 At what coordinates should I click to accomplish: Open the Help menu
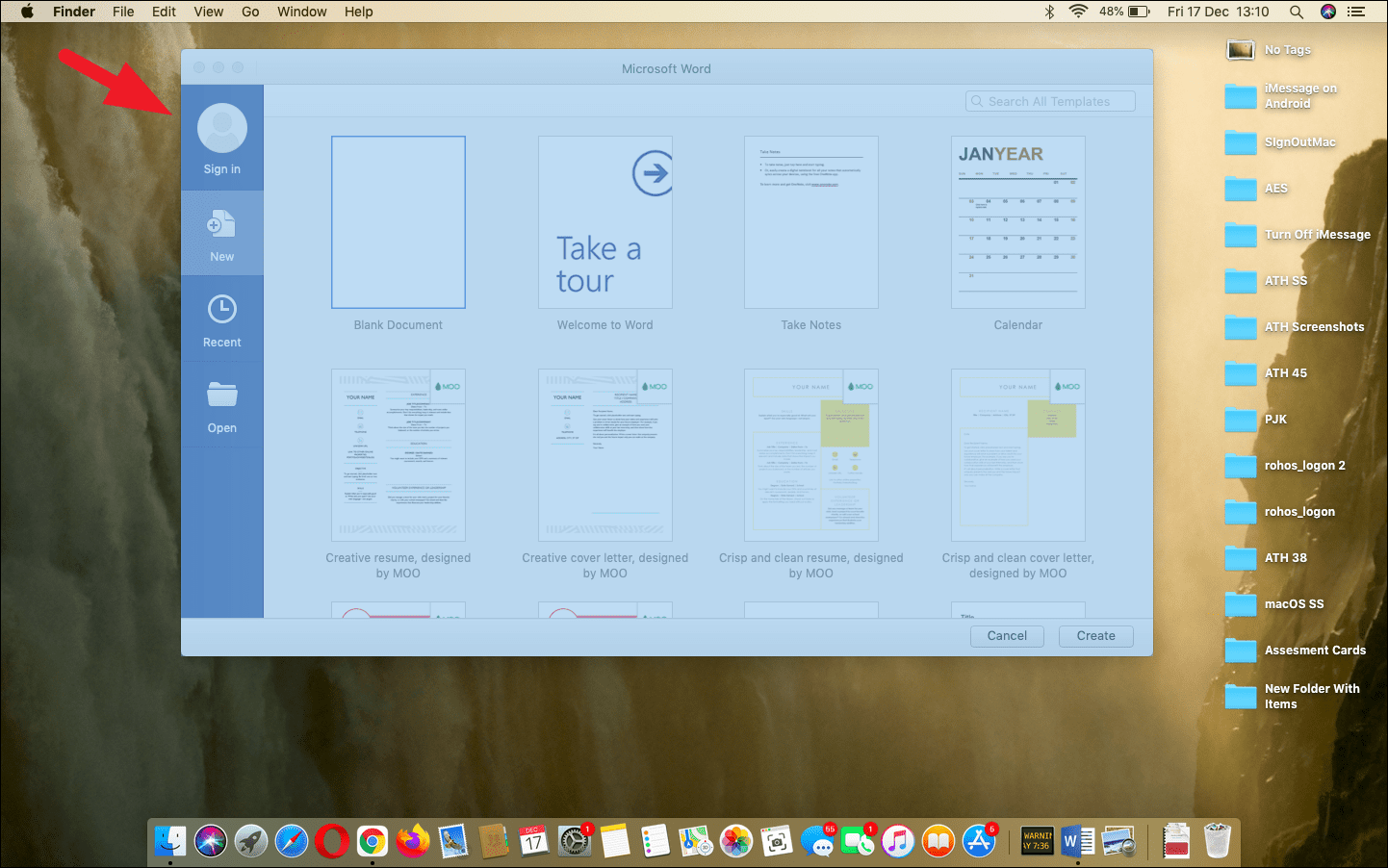click(x=359, y=12)
